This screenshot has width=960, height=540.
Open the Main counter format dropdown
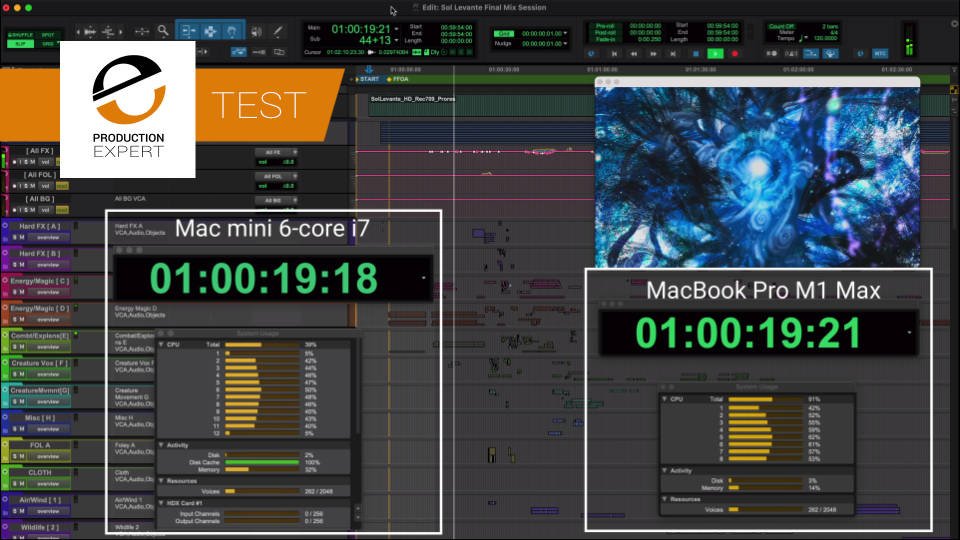pyautogui.click(x=397, y=29)
